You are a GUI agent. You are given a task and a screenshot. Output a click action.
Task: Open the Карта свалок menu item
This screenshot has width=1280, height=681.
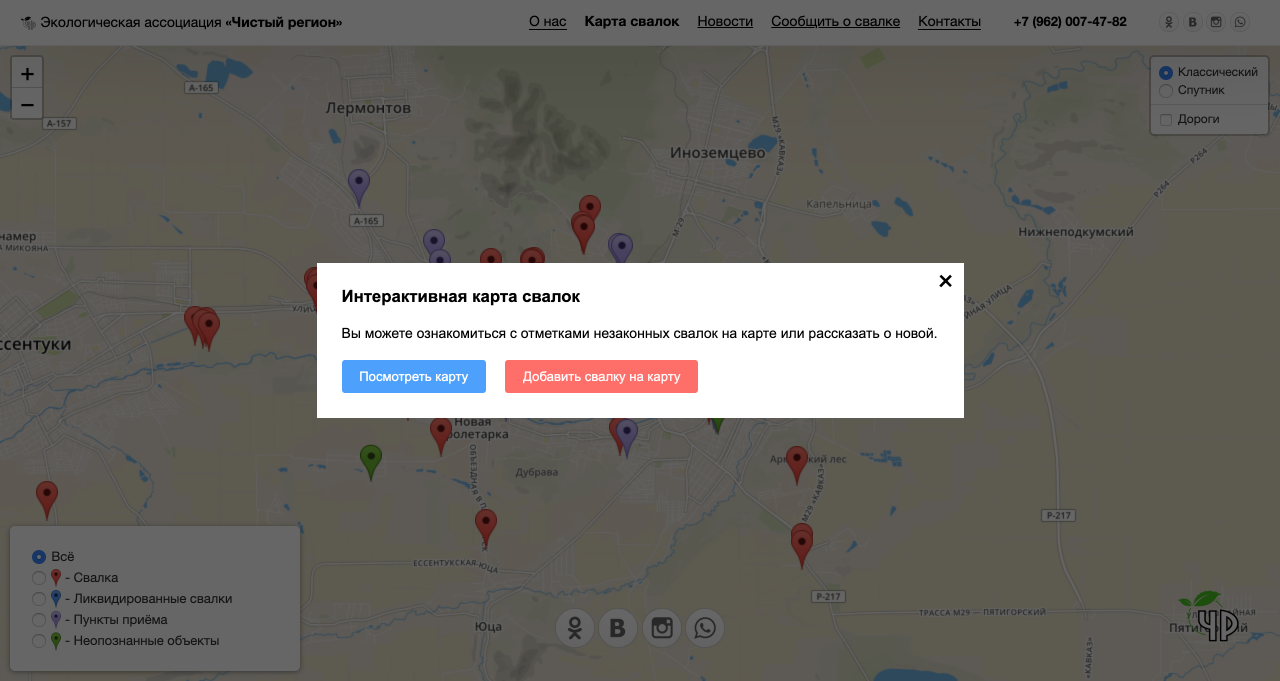click(x=632, y=21)
